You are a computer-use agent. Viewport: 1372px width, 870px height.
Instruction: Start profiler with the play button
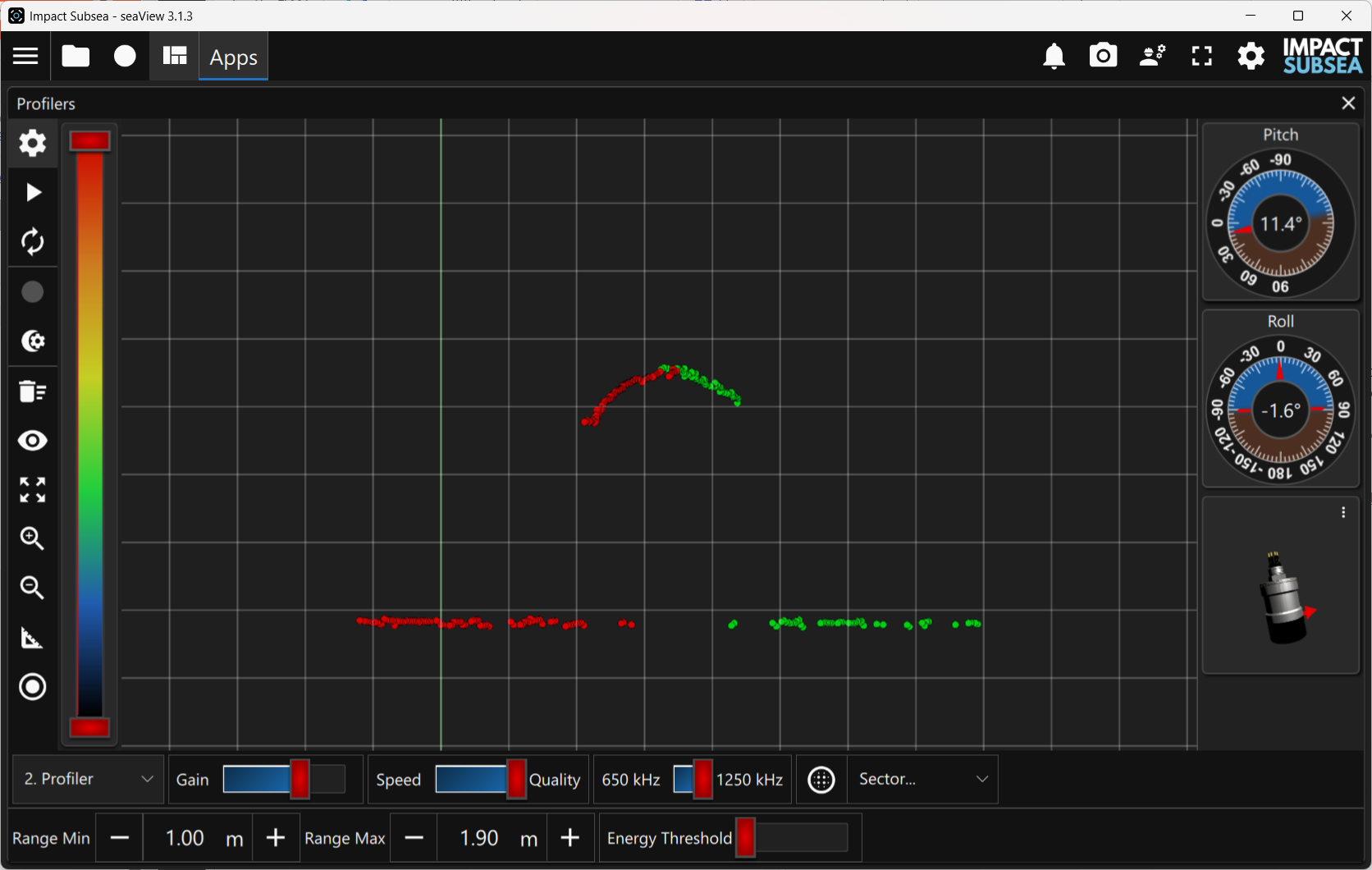(x=33, y=192)
